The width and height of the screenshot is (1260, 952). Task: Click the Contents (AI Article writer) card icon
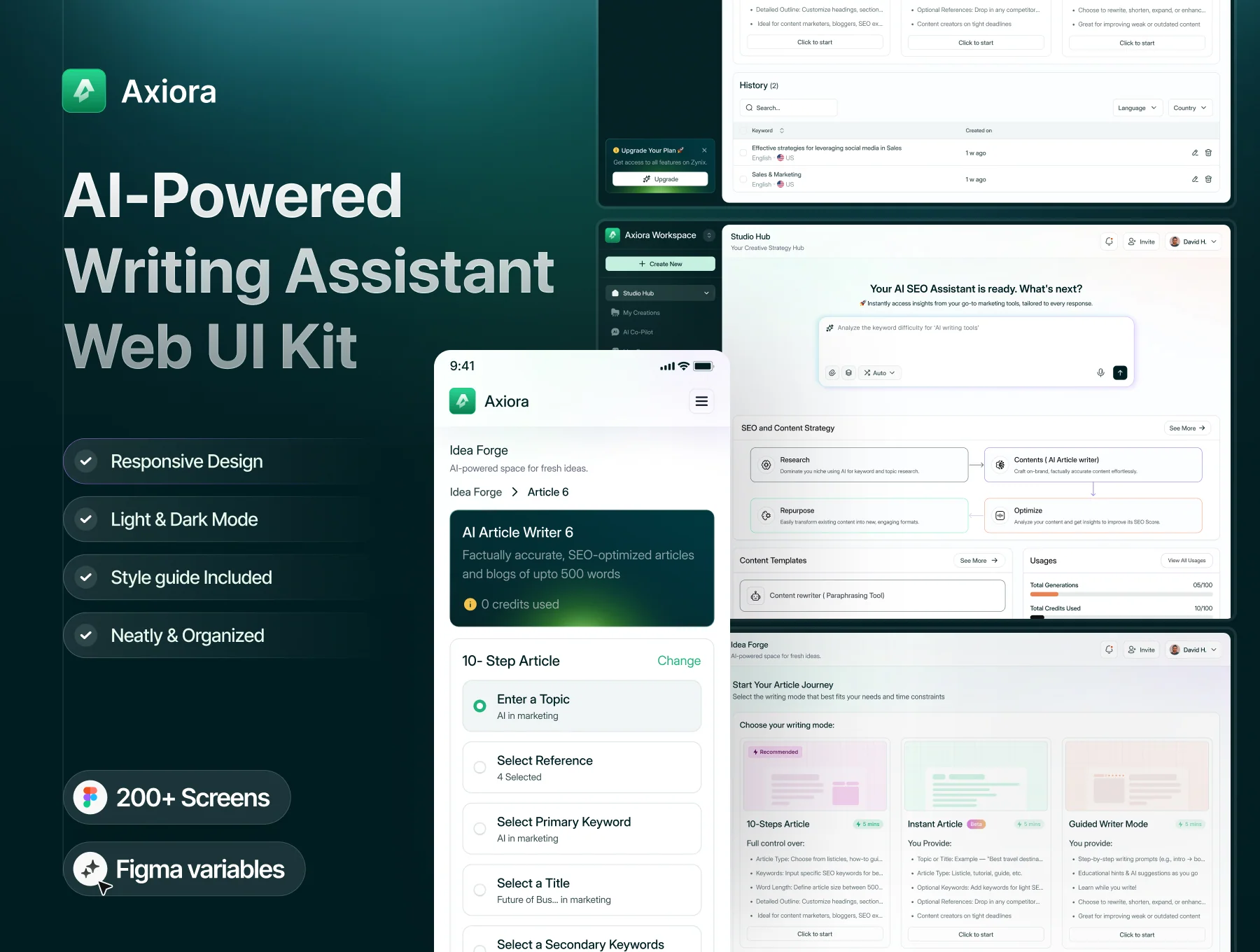pos(1000,465)
